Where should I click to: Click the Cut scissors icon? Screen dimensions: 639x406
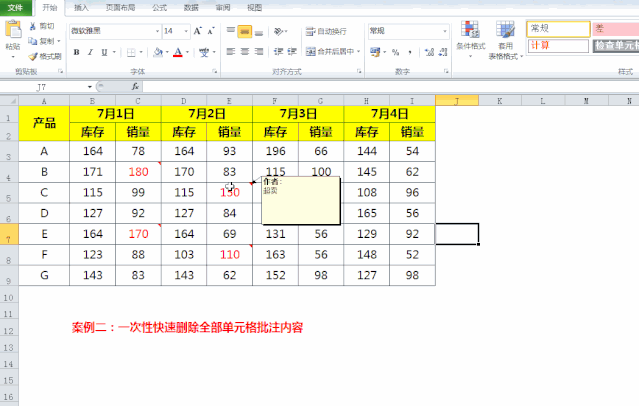pyautogui.click(x=33, y=26)
